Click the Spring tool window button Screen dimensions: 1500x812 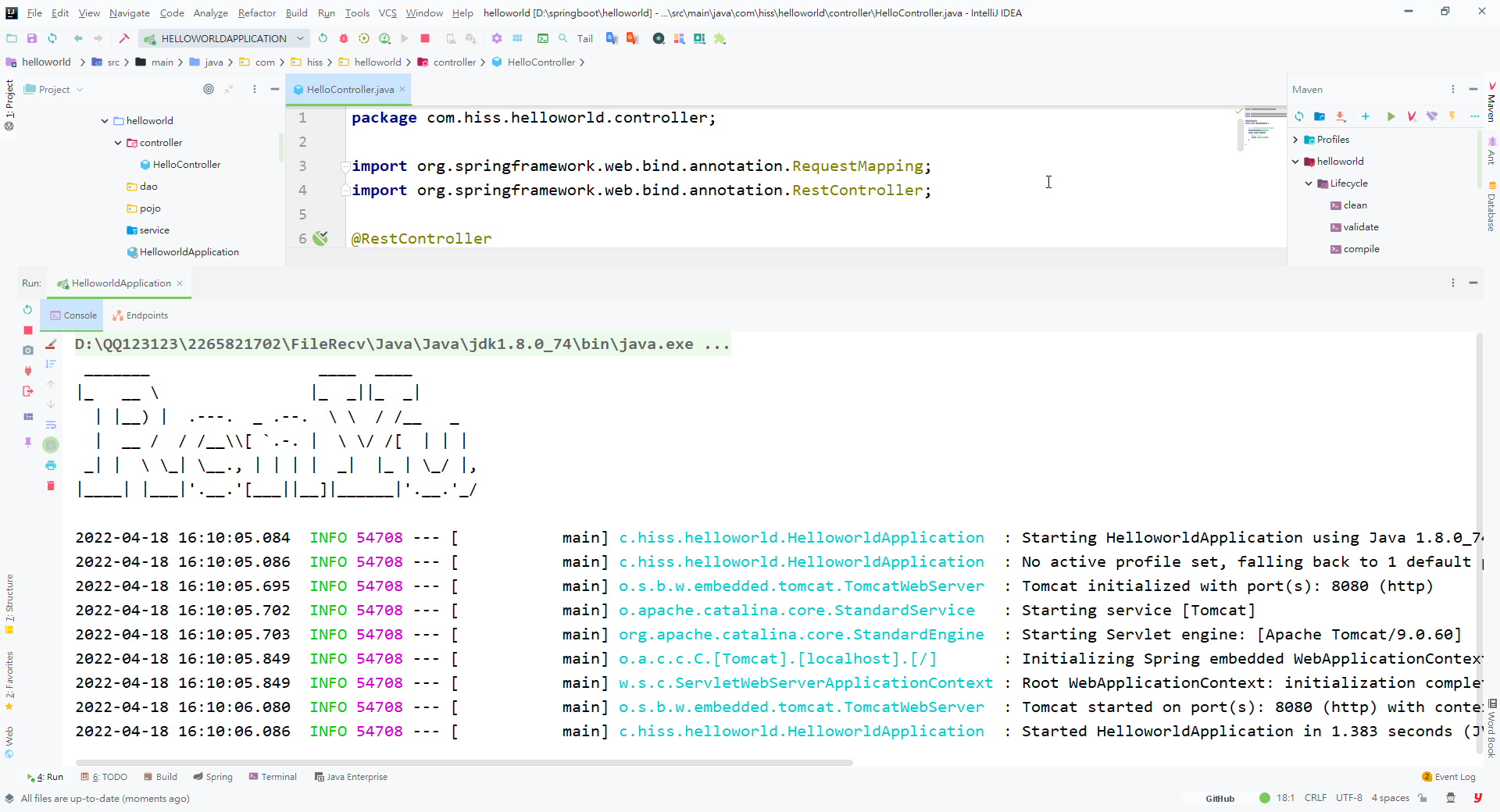point(212,777)
